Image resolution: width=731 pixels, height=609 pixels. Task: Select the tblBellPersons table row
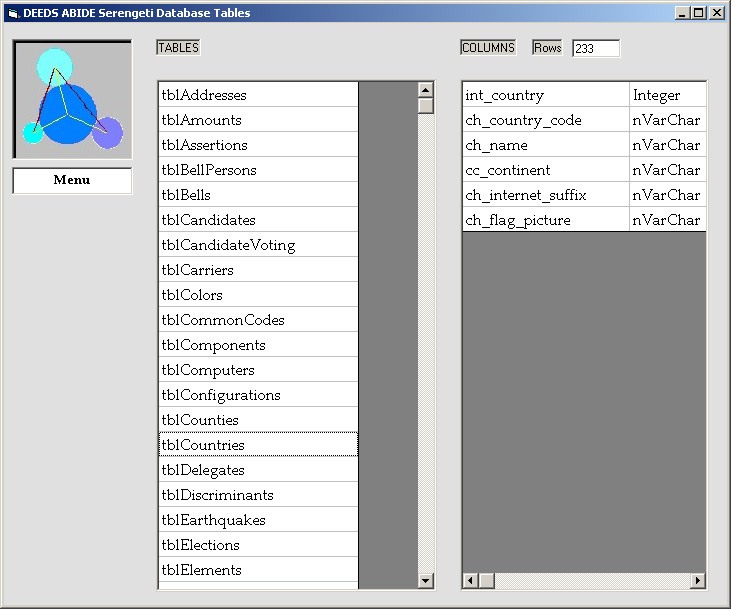pos(258,170)
